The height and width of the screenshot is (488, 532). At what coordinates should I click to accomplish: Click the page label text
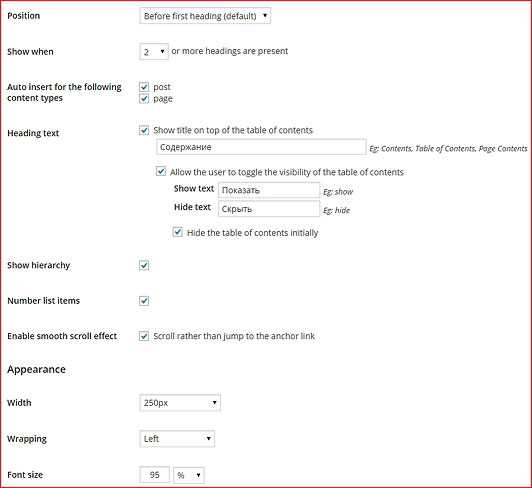coord(163,99)
